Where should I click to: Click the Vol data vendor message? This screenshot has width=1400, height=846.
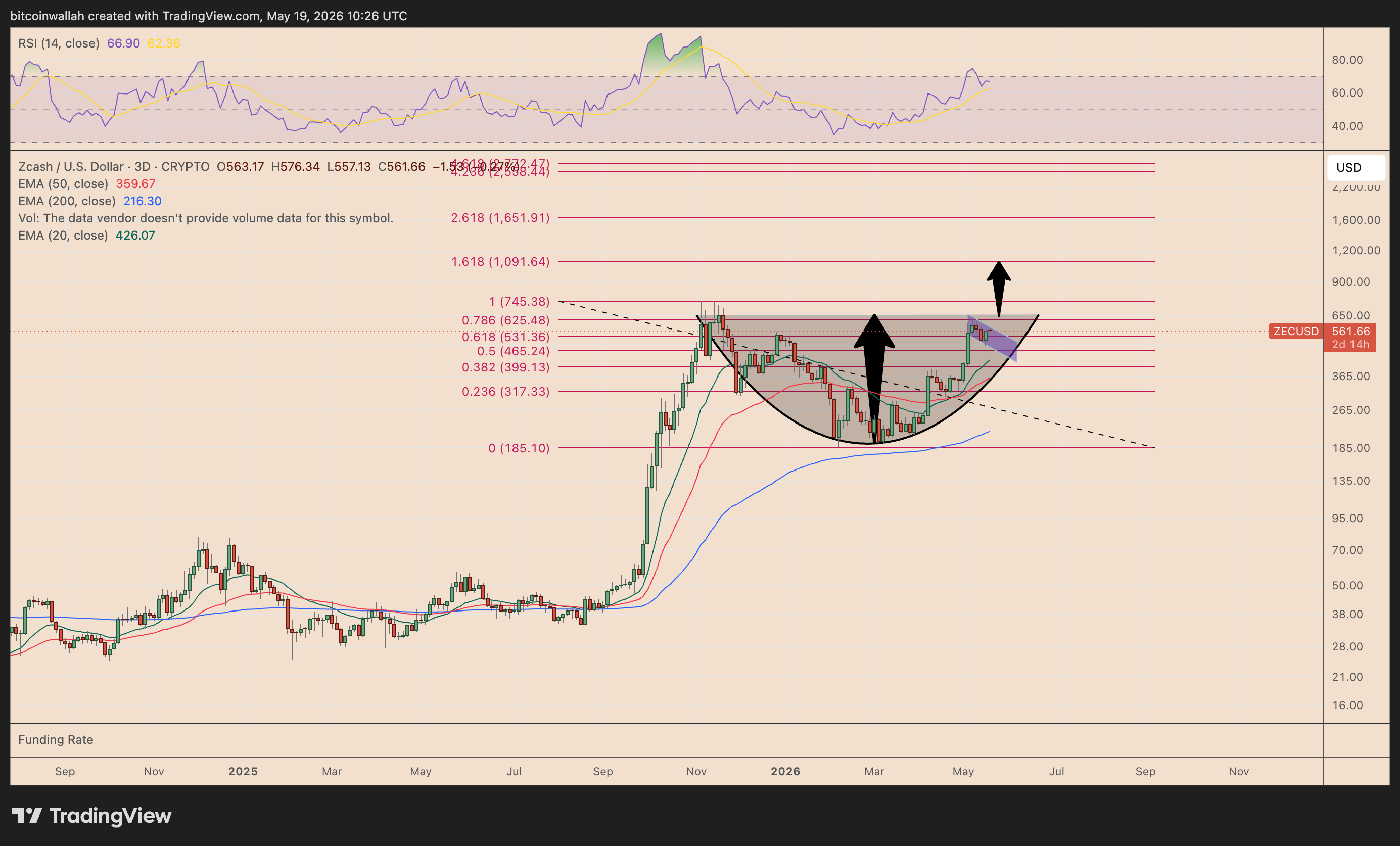pyautogui.click(x=206, y=218)
